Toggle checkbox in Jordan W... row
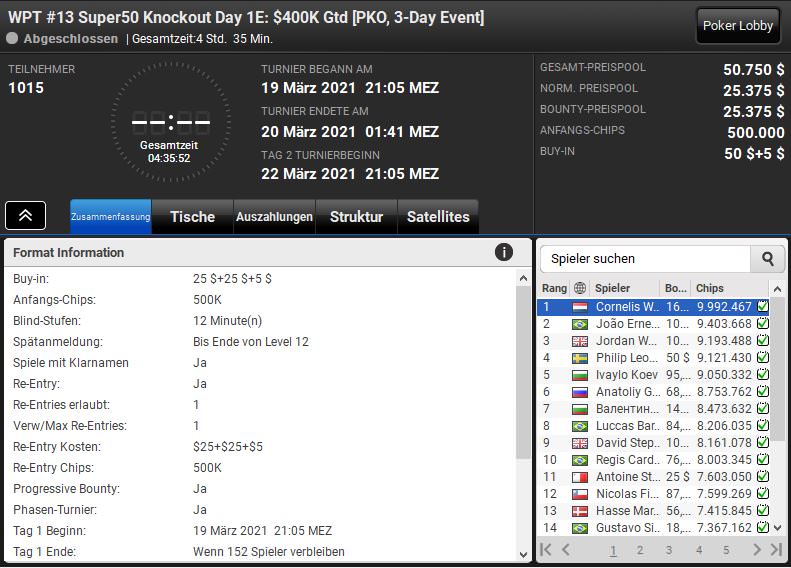This screenshot has height=568, width=791. [x=763, y=340]
